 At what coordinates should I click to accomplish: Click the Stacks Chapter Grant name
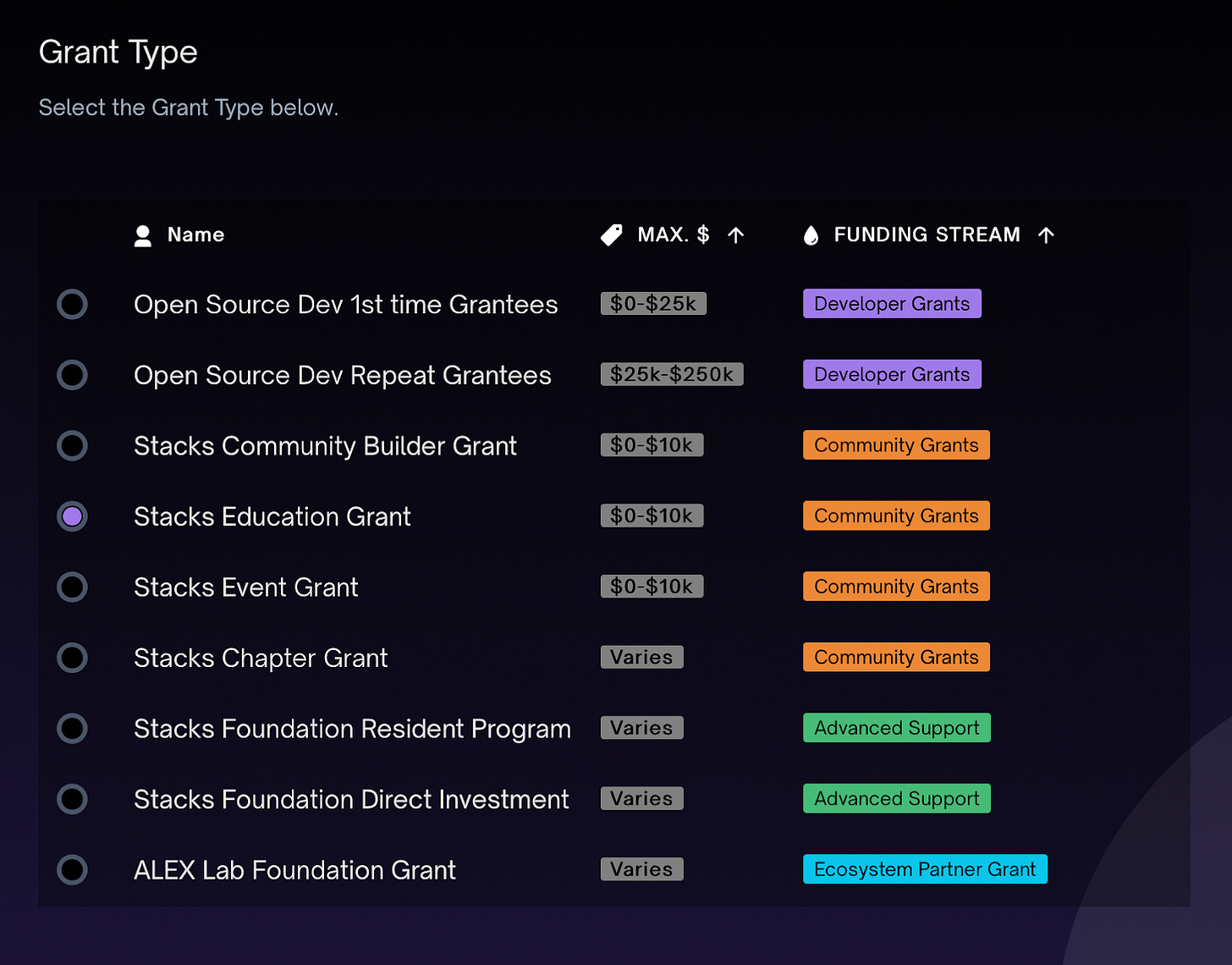(x=261, y=658)
